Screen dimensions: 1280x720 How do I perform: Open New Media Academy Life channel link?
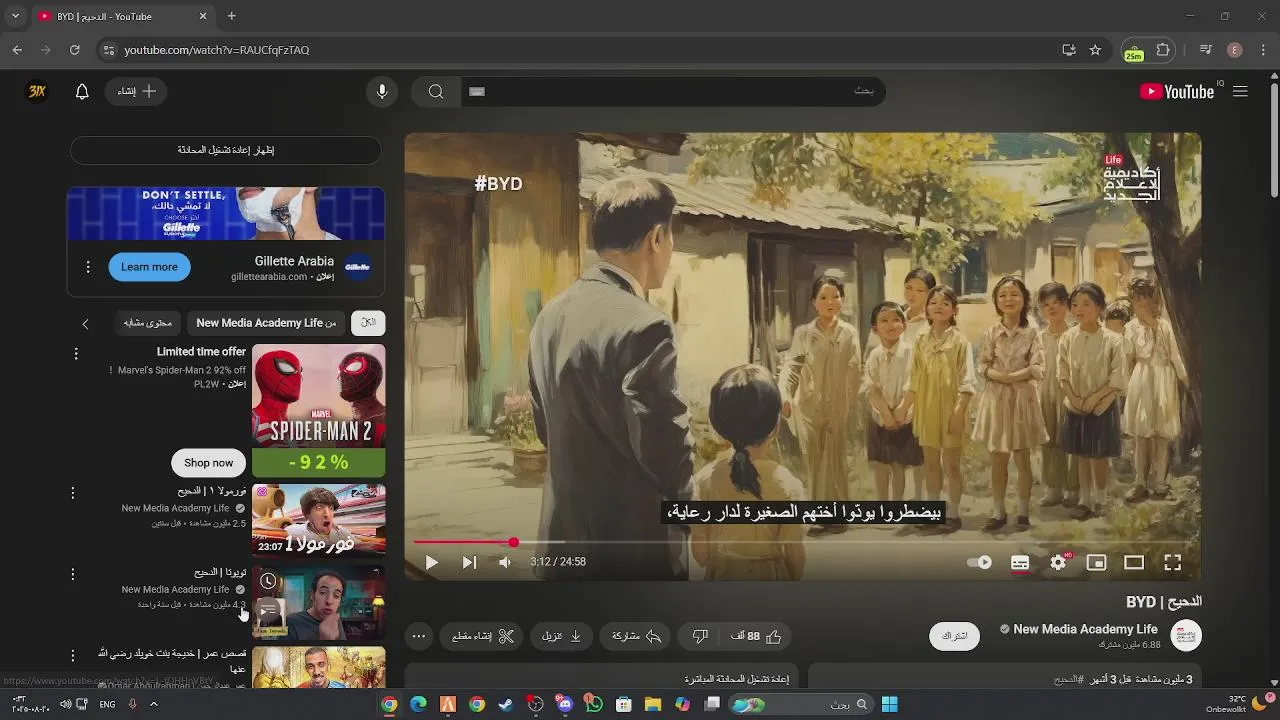(1085, 629)
